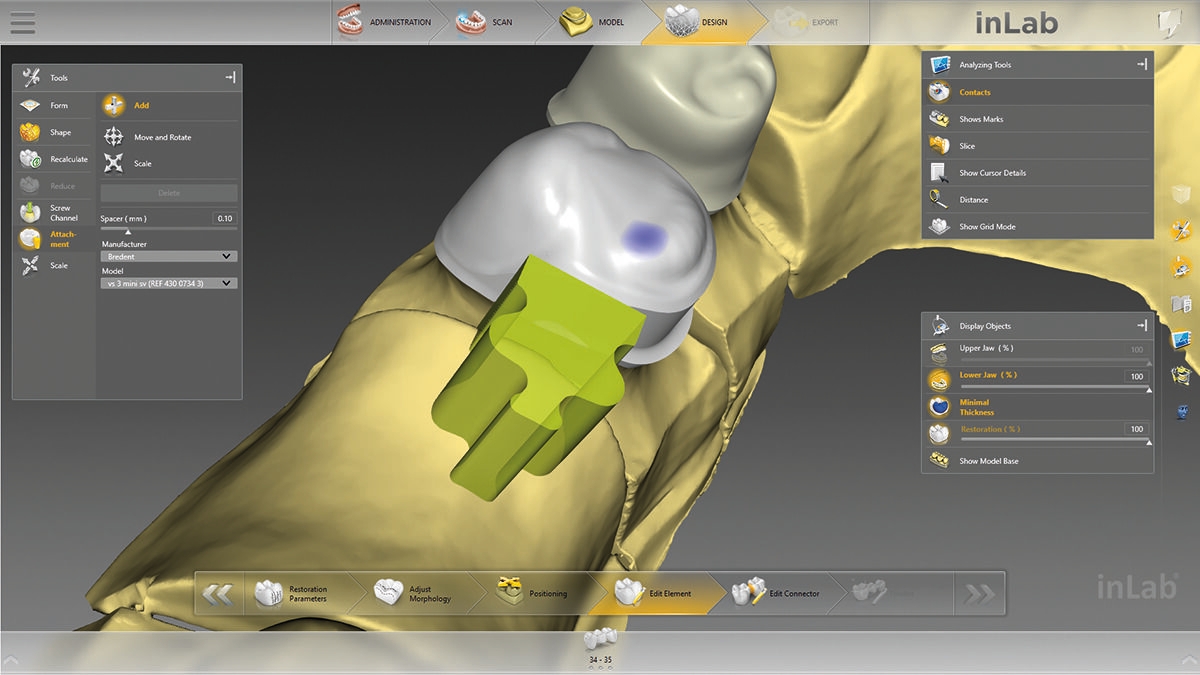Open the Manufacturer dropdown Bredent
The height and width of the screenshot is (675, 1200).
point(169,257)
